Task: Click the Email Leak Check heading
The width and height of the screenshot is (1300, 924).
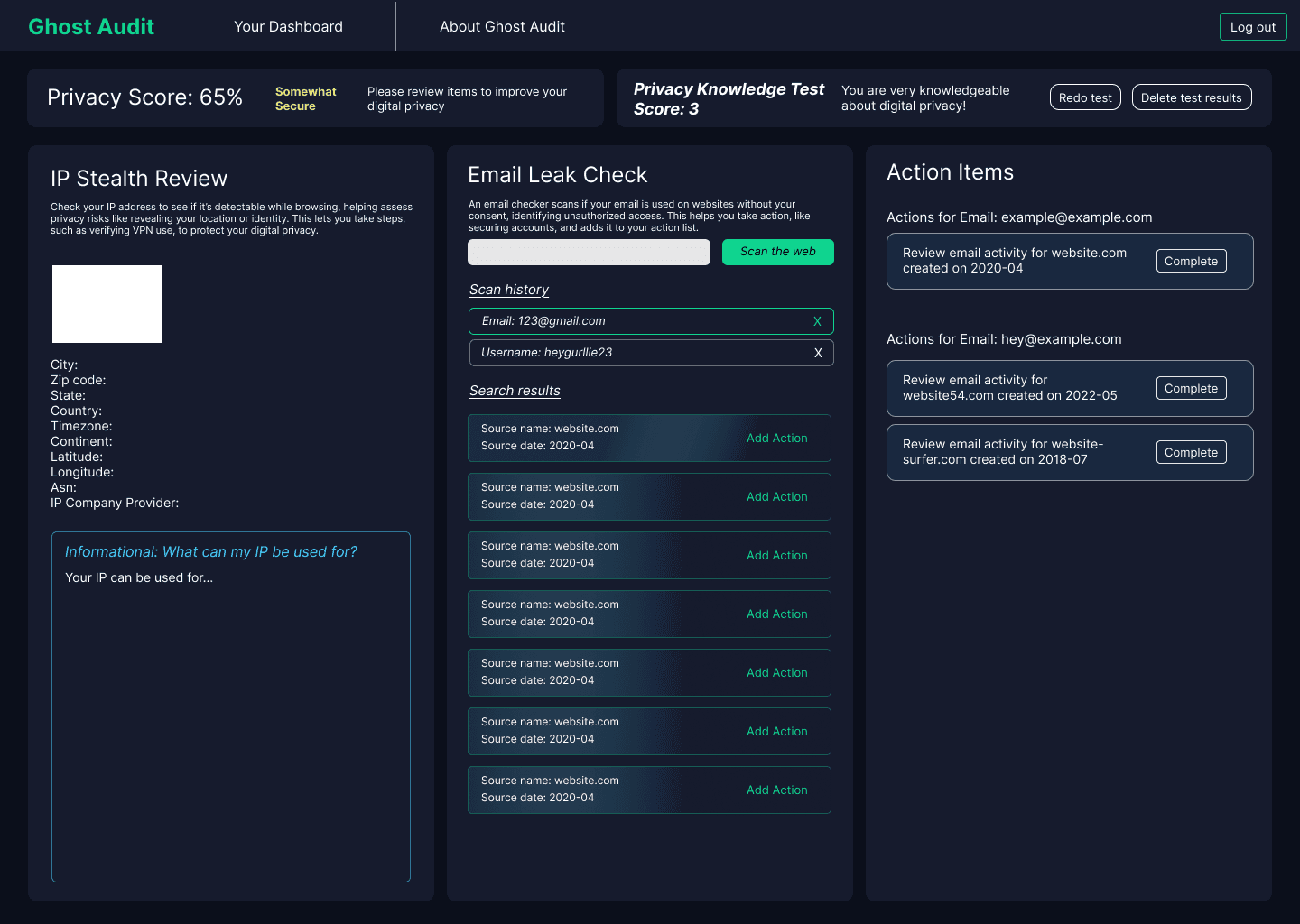Action: click(x=558, y=175)
